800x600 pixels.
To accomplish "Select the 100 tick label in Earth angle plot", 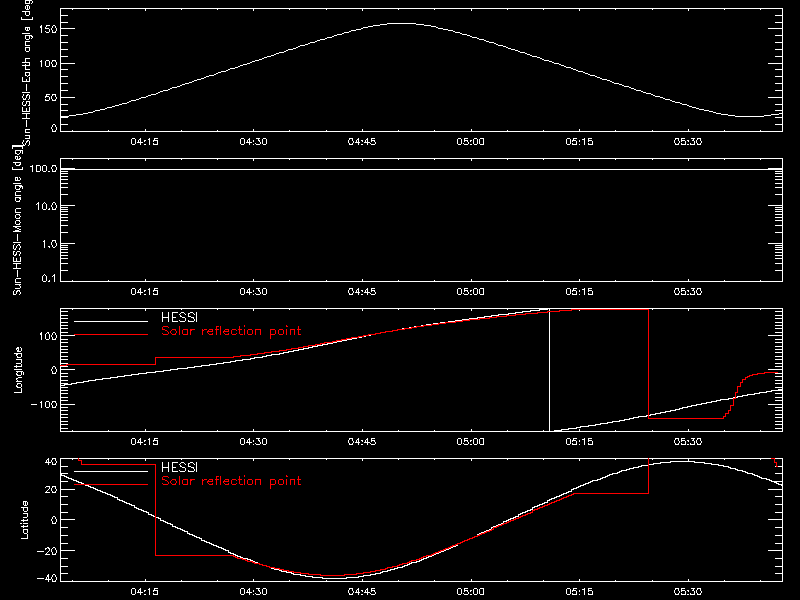I will point(47,64).
